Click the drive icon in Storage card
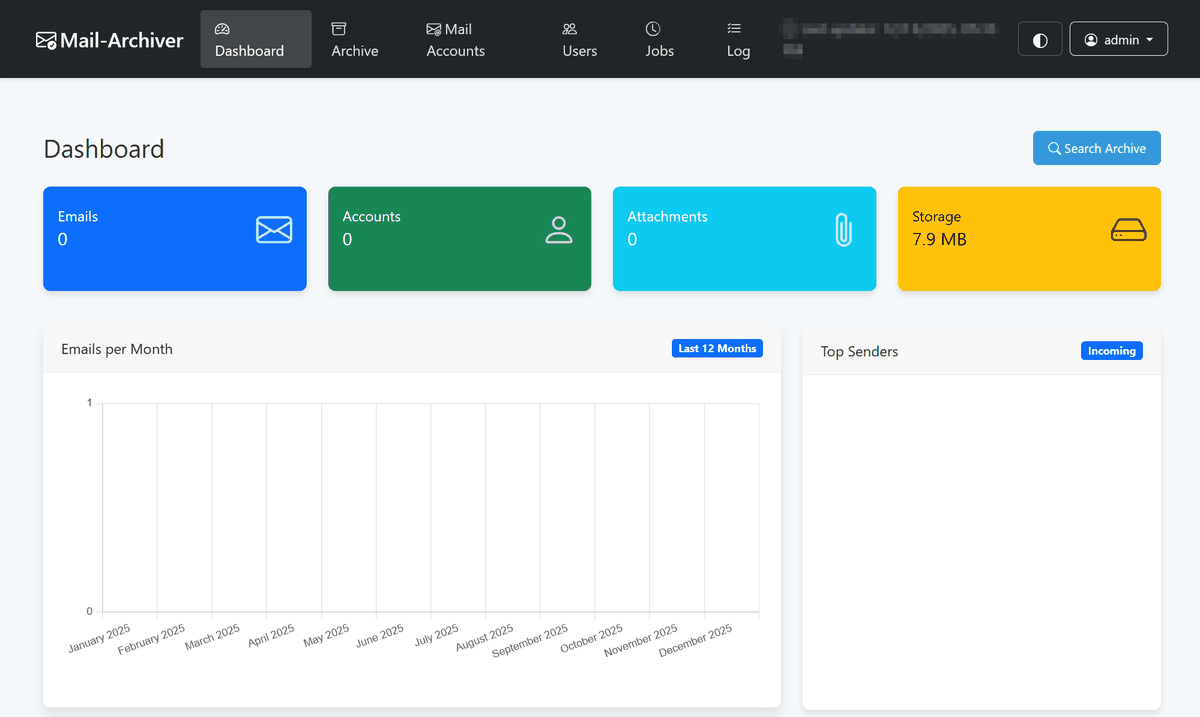This screenshot has width=1200, height=717. click(1128, 230)
